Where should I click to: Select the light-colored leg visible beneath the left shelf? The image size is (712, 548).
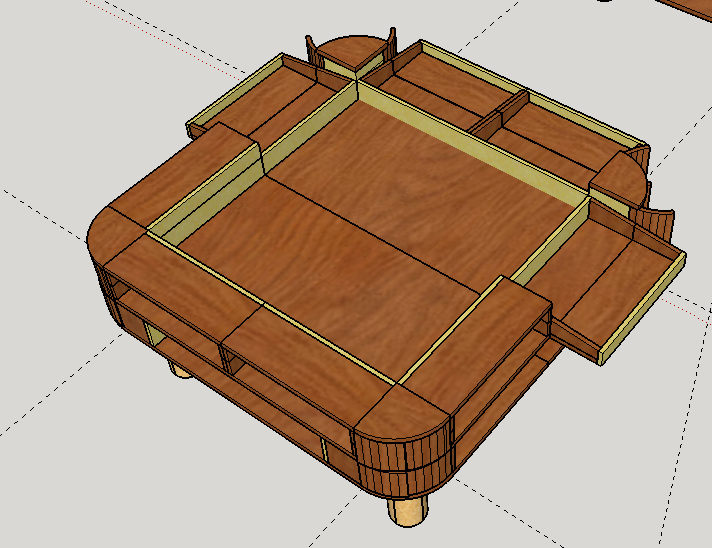[181, 370]
